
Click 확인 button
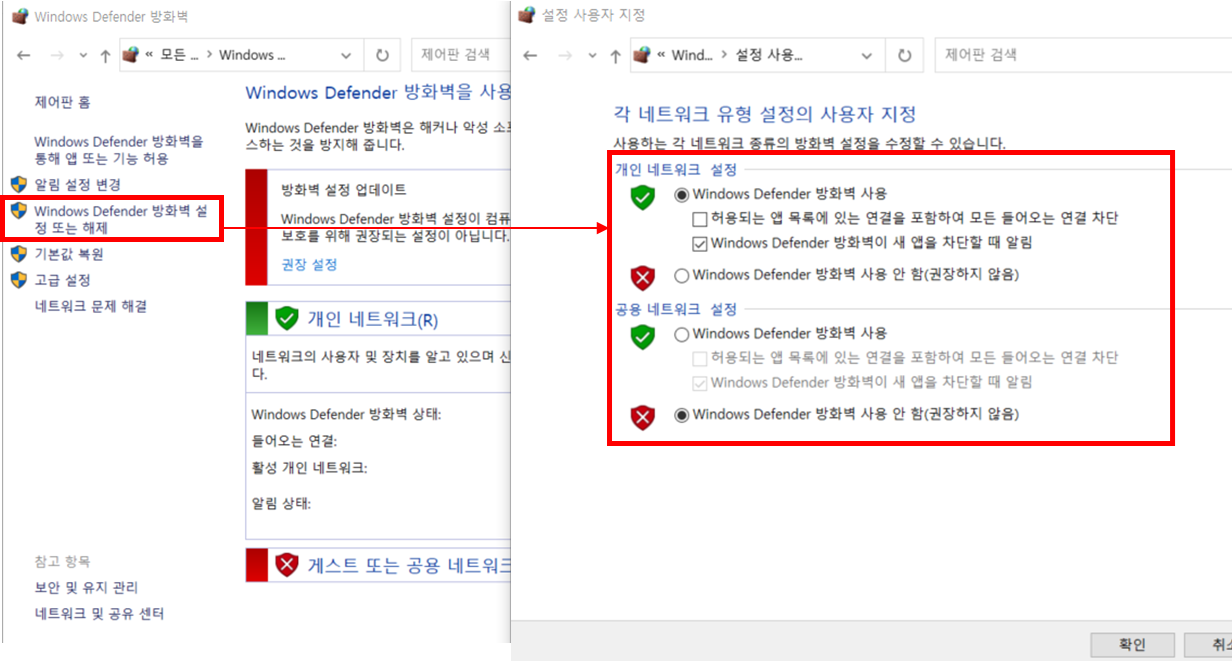1132,645
